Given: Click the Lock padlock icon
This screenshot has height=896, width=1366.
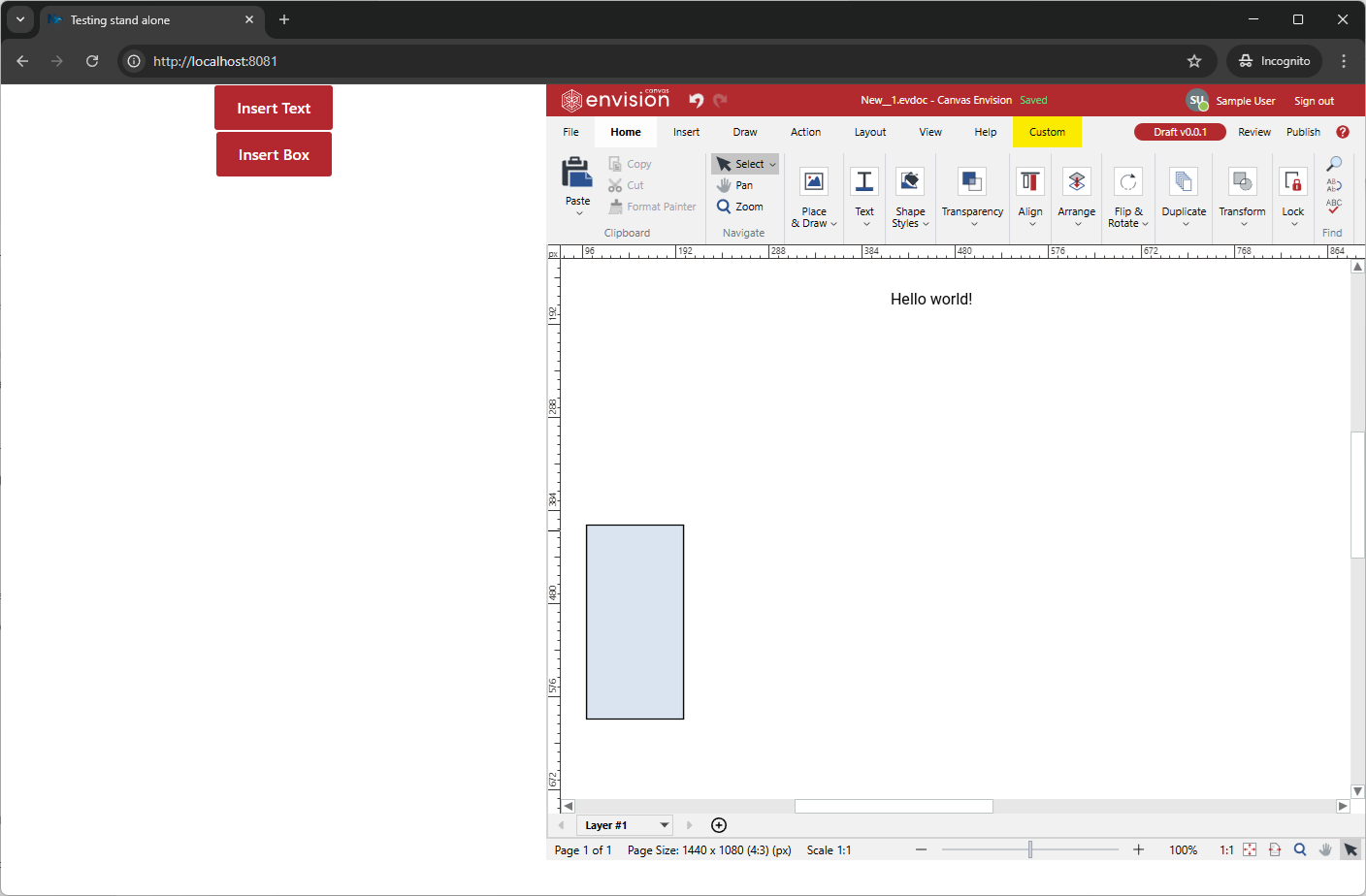Looking at the screenshot, I should point(1292,181).
